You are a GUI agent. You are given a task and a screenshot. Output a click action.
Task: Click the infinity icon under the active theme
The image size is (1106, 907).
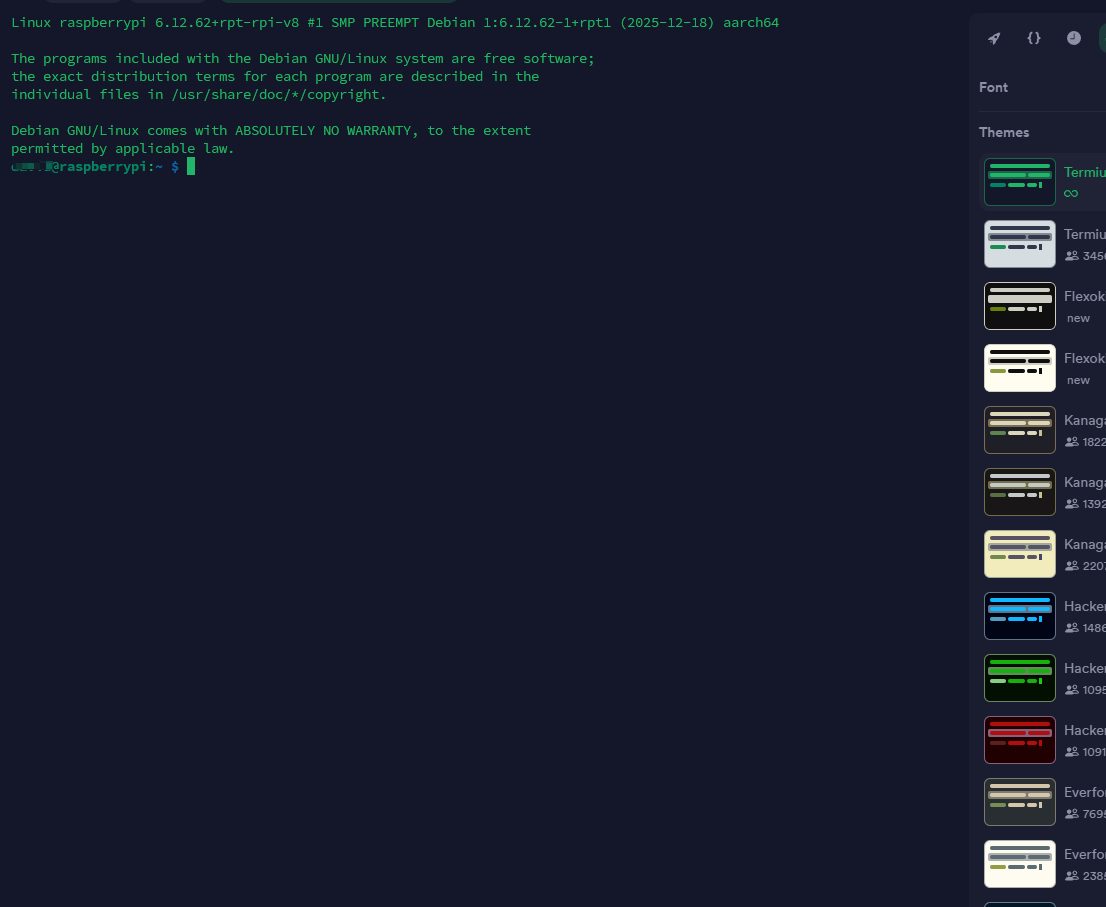point(1071,193)
